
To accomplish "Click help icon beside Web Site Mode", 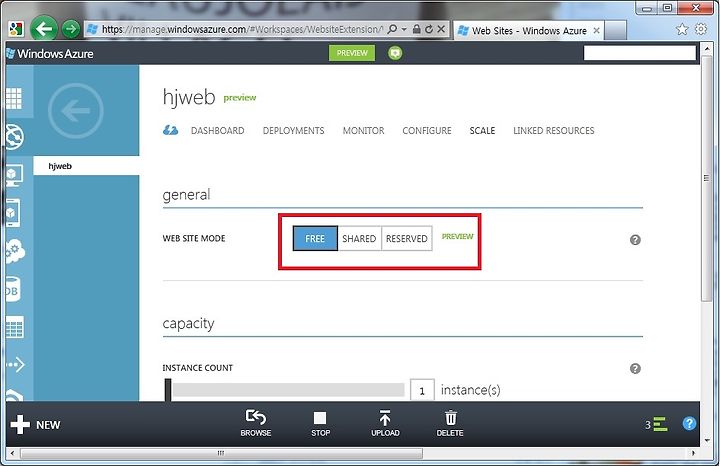I will coord(635,240).
